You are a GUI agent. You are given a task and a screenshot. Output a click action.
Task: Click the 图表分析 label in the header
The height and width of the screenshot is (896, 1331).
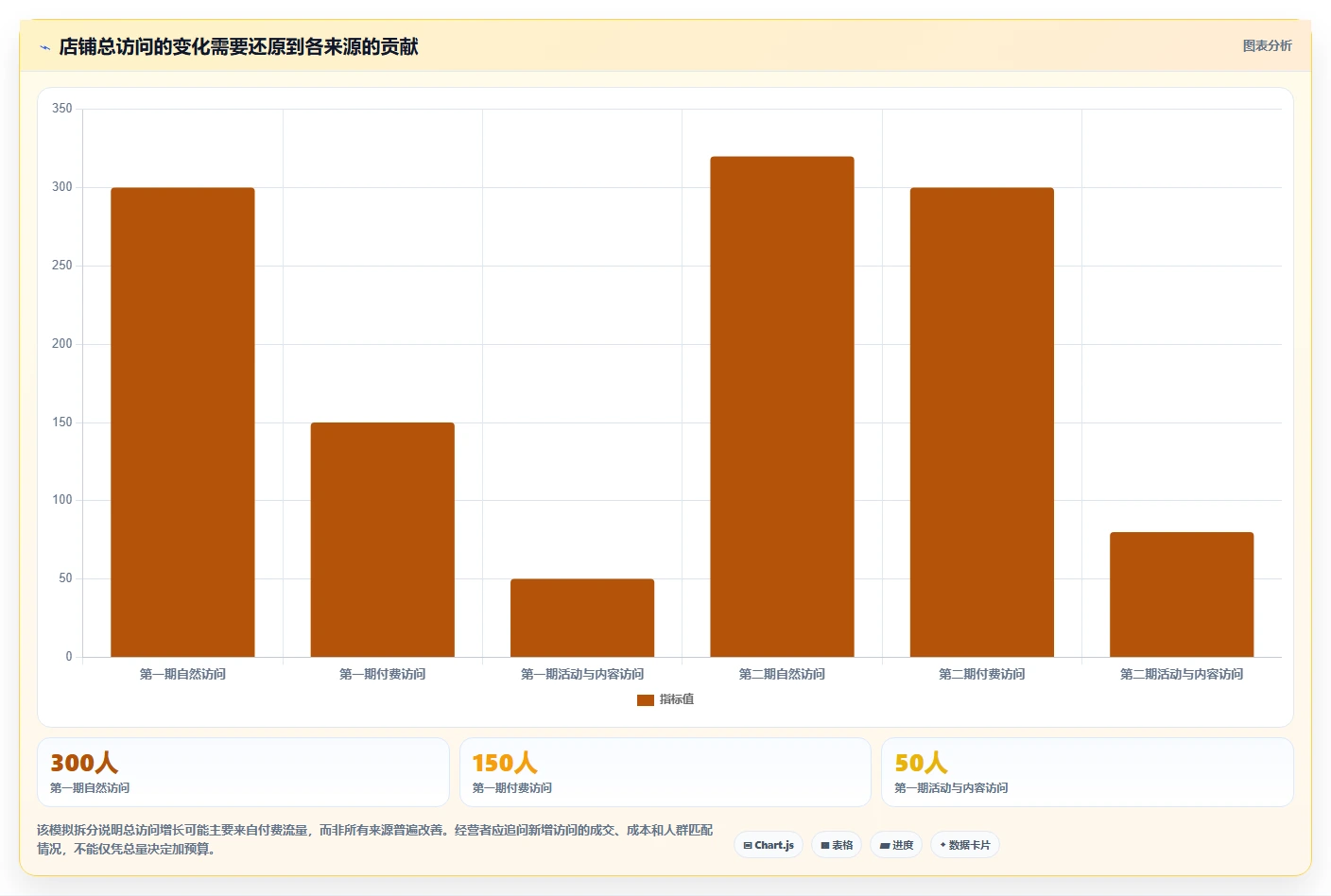(x=1267, y=45)
